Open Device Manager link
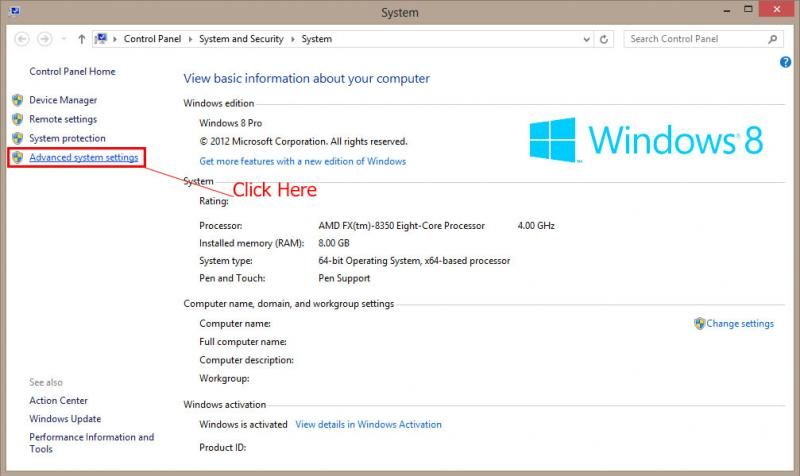 (x=63, y=100)
